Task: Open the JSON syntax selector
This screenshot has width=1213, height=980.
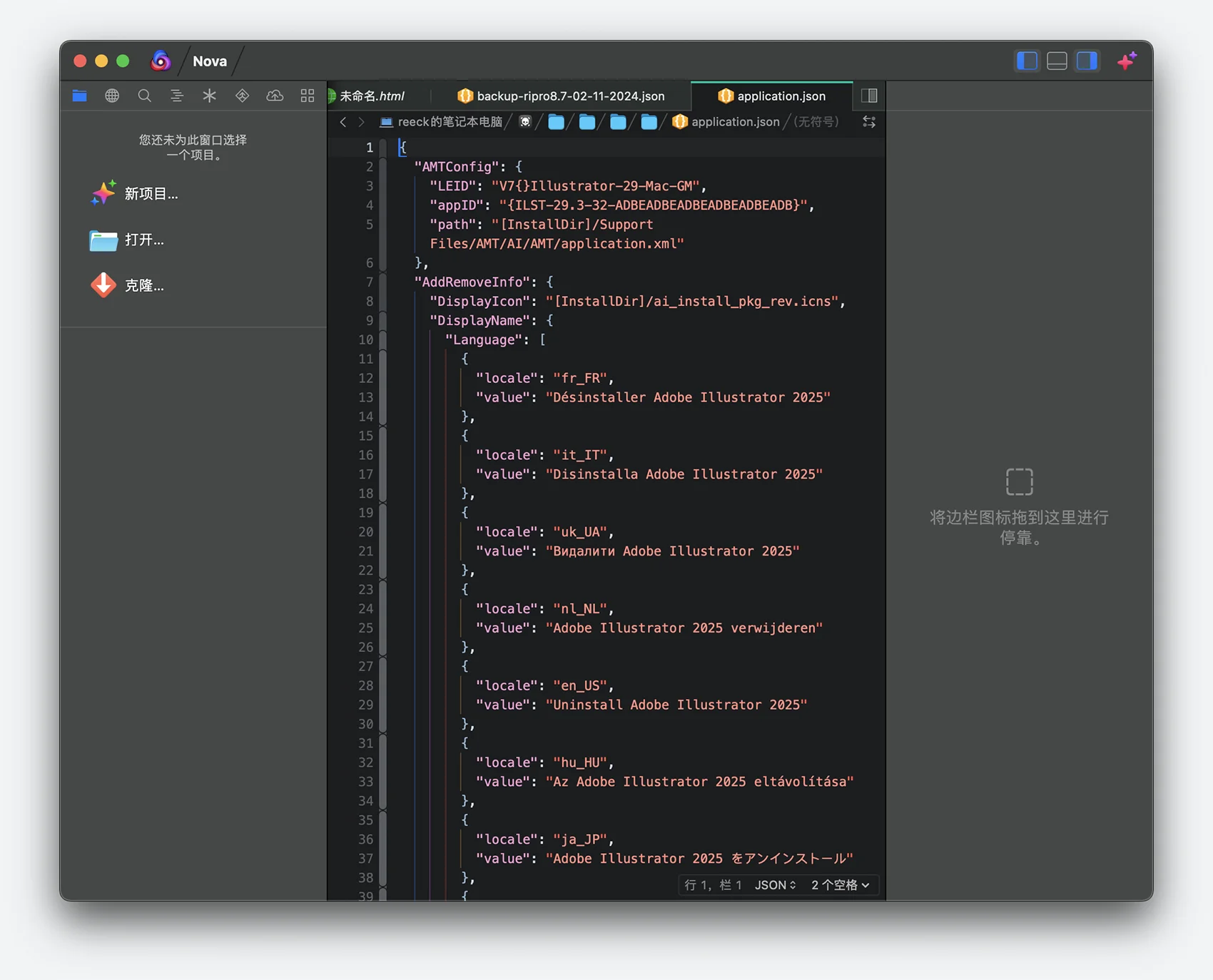Action: coord(775,885)
